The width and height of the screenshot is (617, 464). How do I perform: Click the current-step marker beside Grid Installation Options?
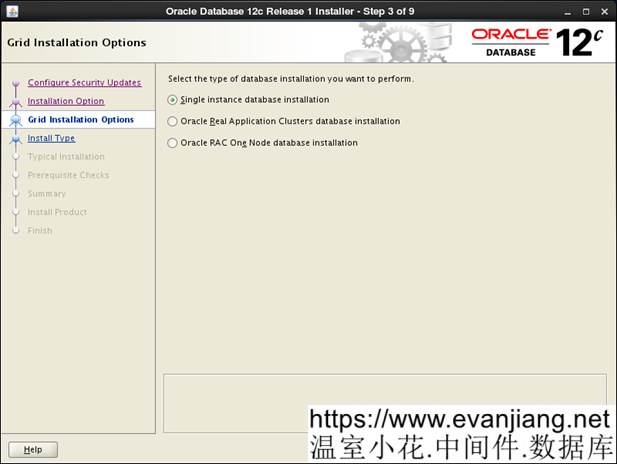15,120
